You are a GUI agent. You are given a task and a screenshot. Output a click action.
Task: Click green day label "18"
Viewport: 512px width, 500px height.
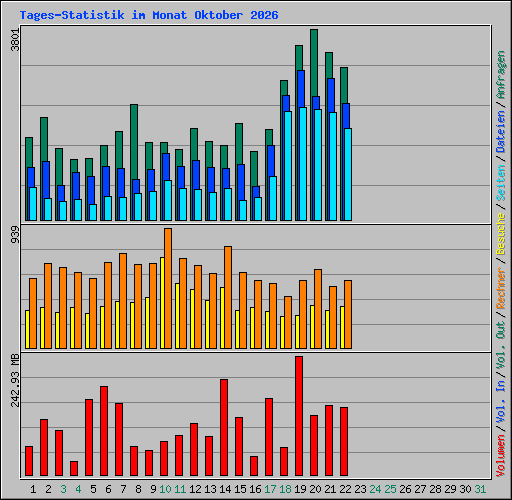point(285,489)
